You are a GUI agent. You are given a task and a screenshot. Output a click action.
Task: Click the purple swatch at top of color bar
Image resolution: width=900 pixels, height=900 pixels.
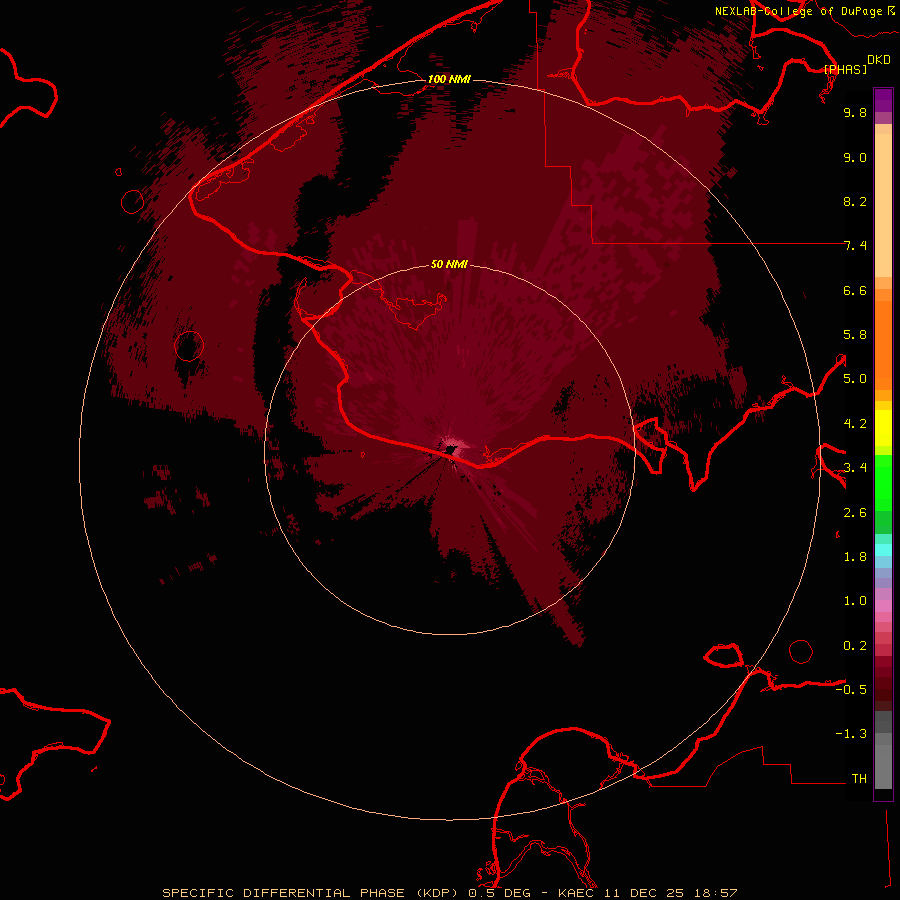point(883,100)
